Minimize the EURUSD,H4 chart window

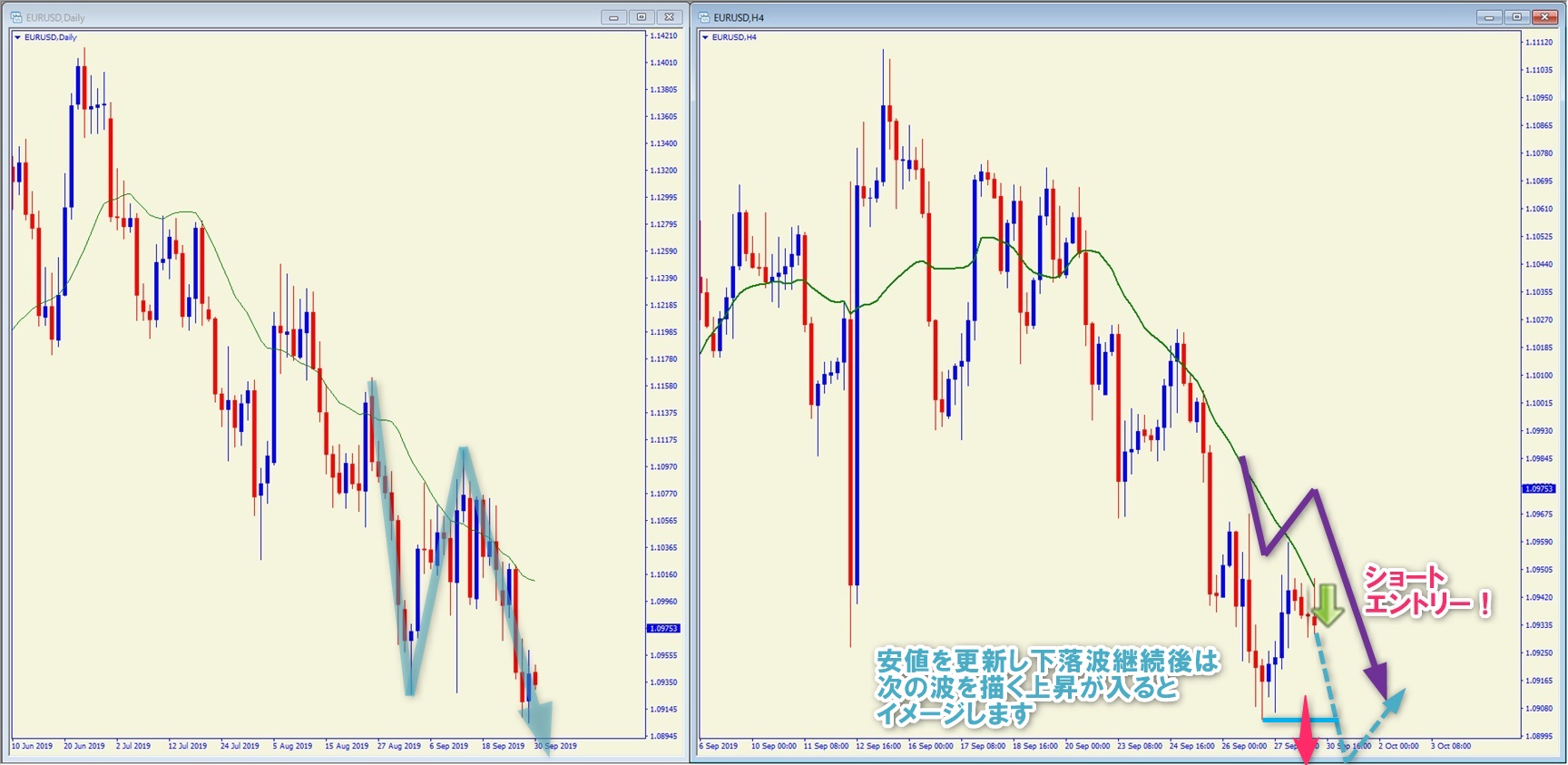click(1489, 17)
